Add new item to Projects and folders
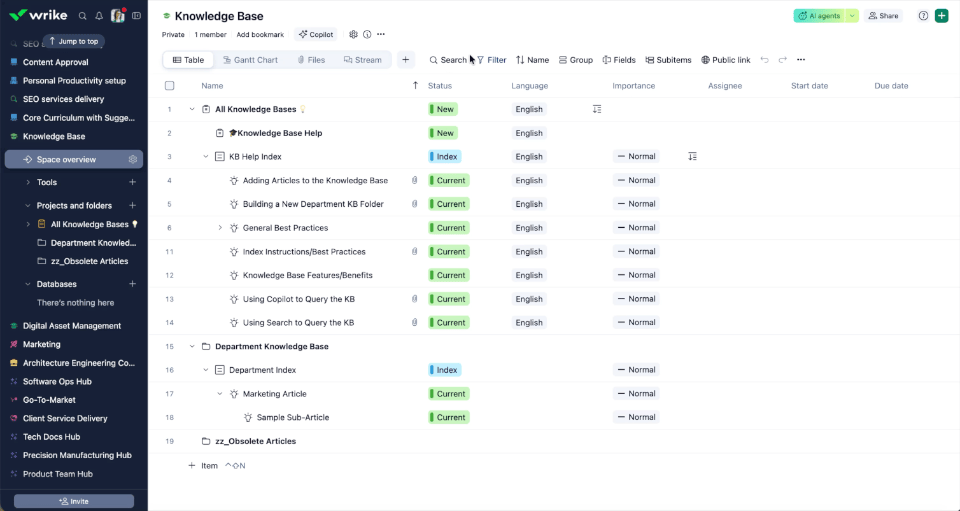 (132, 206)
